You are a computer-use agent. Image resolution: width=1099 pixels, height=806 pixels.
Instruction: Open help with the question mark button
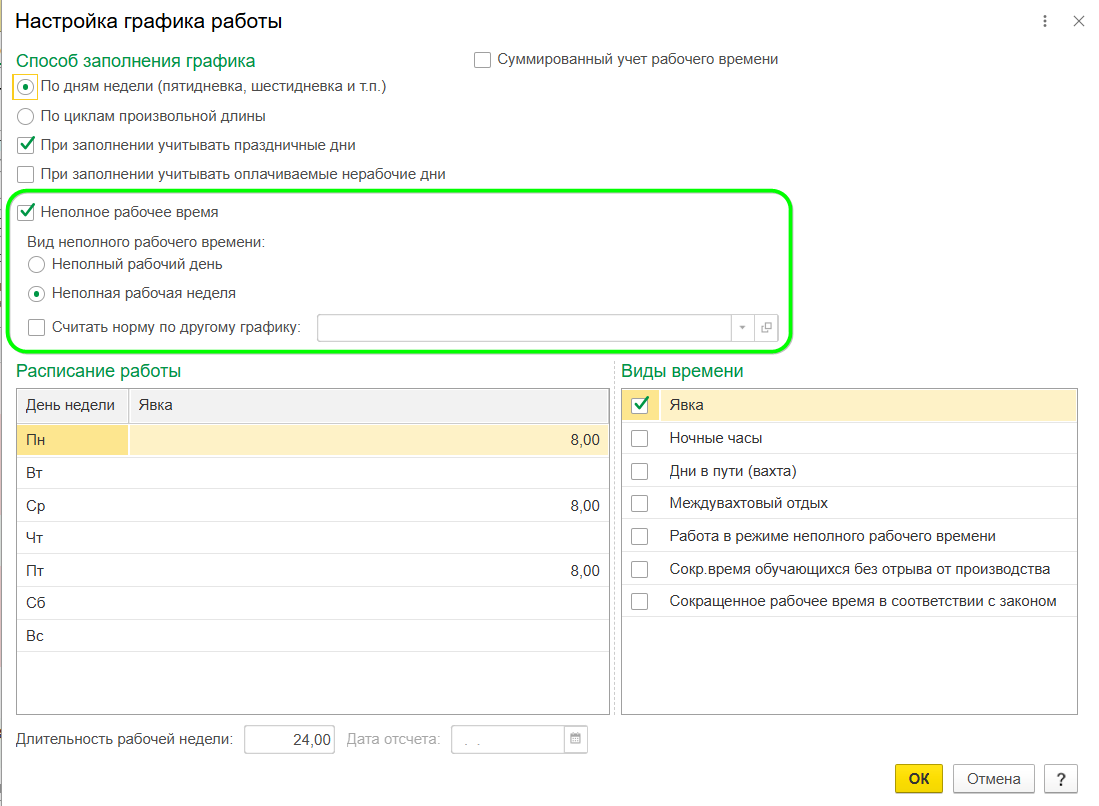tap(1060, 779)
